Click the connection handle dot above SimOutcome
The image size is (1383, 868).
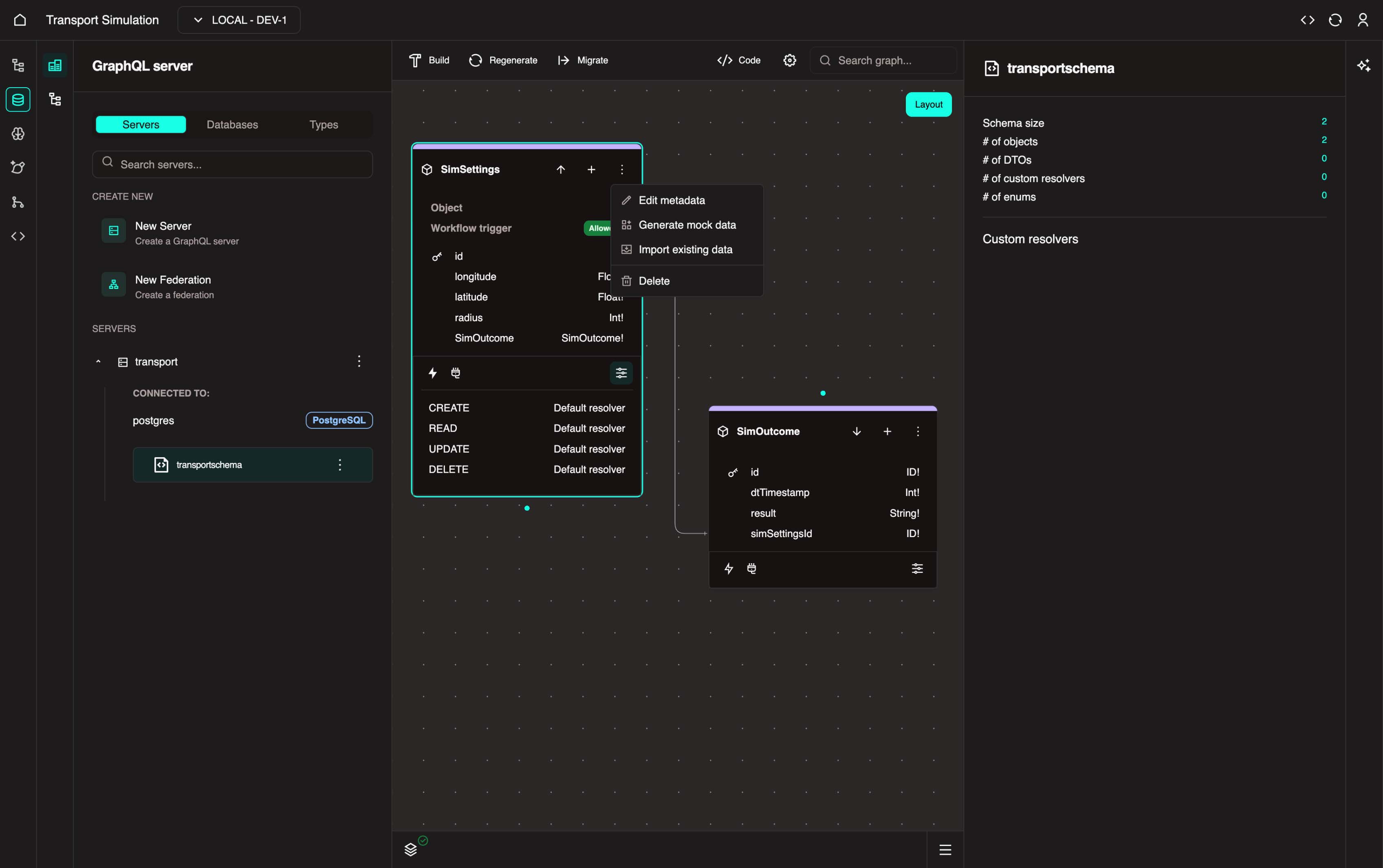tap(823, 393)
